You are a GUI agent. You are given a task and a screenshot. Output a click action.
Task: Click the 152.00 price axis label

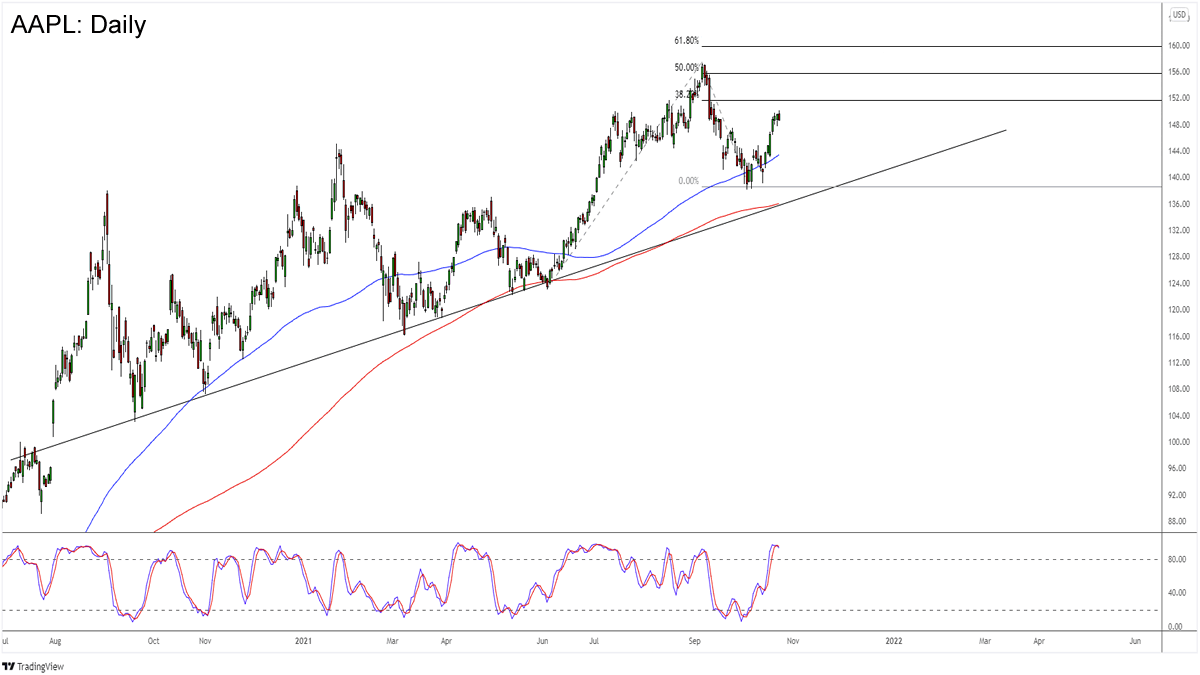(x=1179, y=99)
